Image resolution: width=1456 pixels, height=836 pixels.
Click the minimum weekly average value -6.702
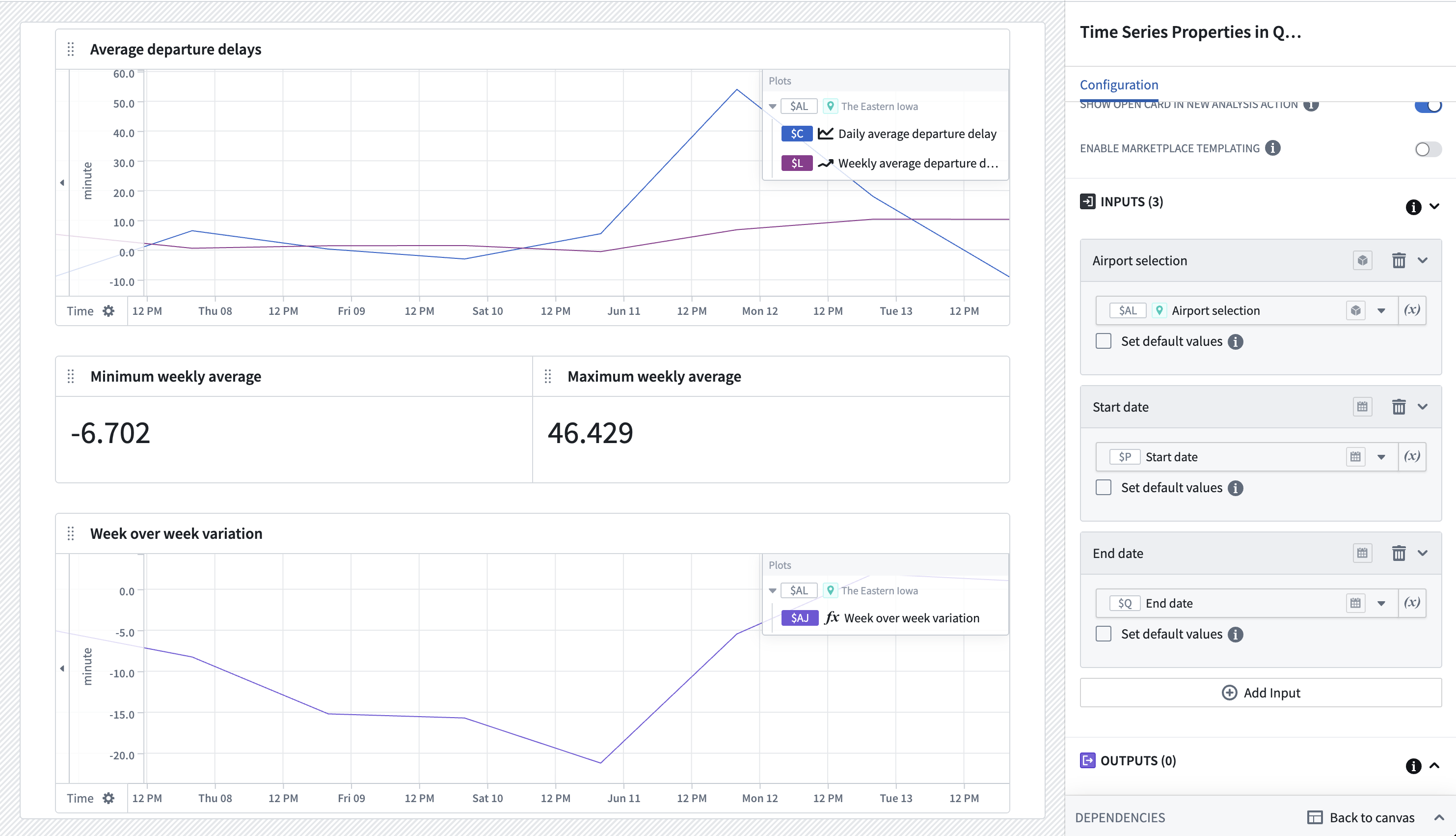tap(110, 434)
